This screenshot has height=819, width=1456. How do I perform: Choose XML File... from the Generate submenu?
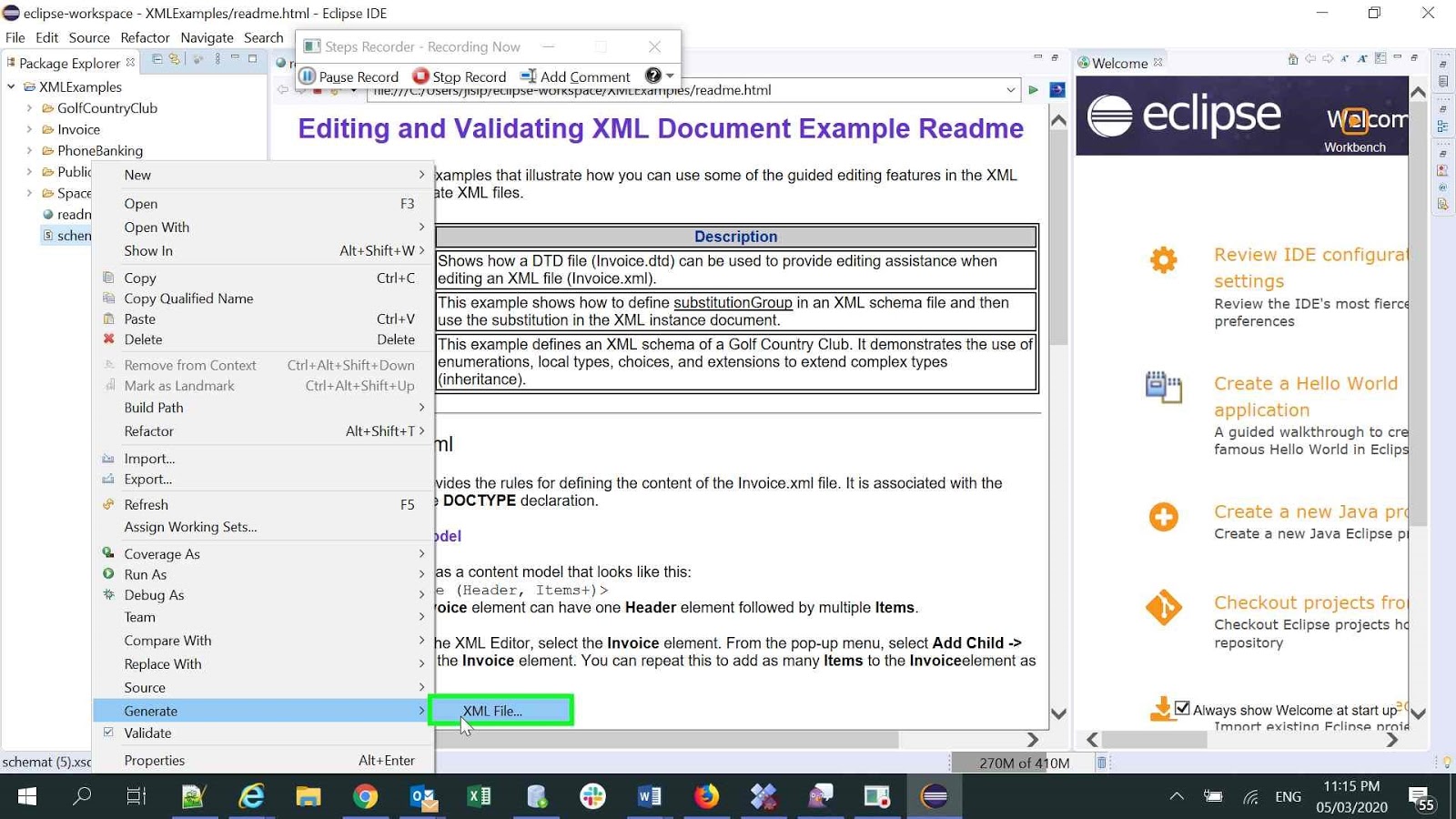click(x=491, y=711)
